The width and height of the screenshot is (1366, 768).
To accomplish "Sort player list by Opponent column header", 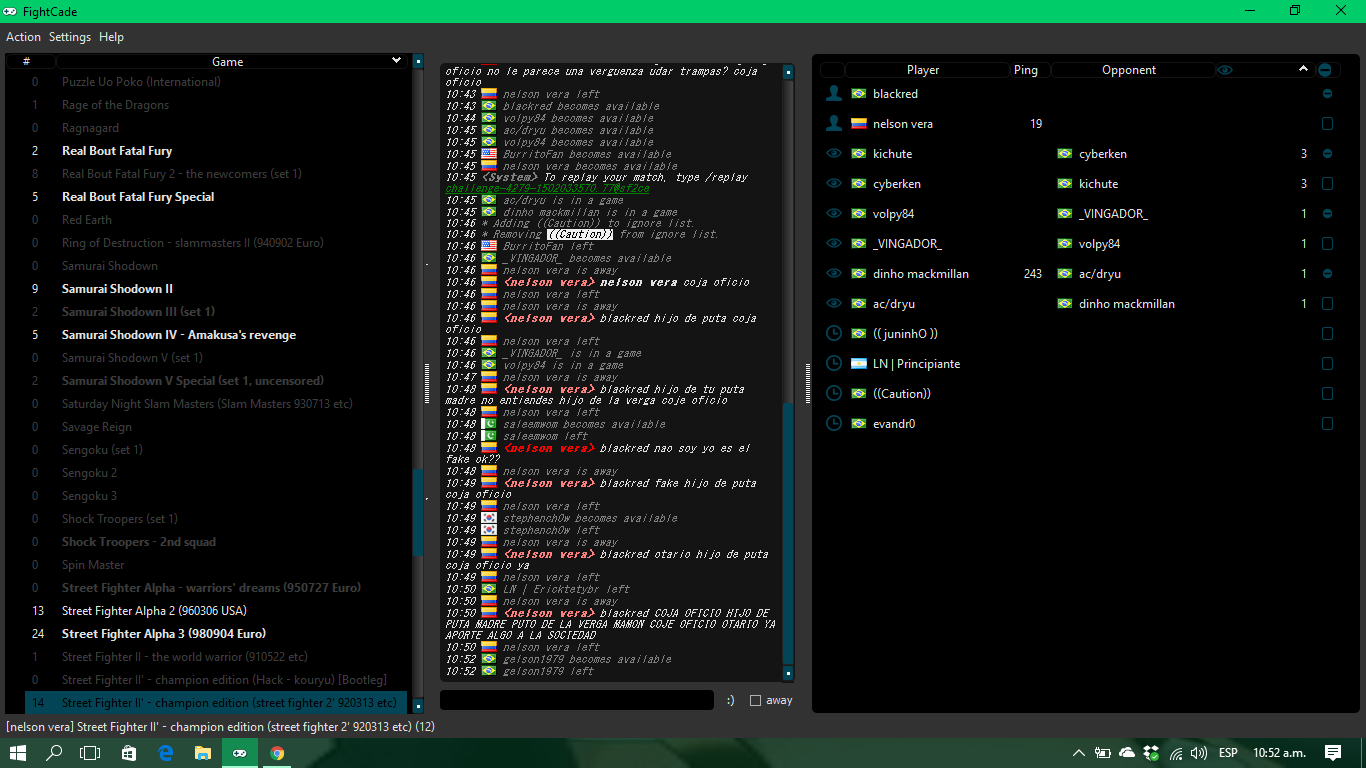I will point(1129,70).
